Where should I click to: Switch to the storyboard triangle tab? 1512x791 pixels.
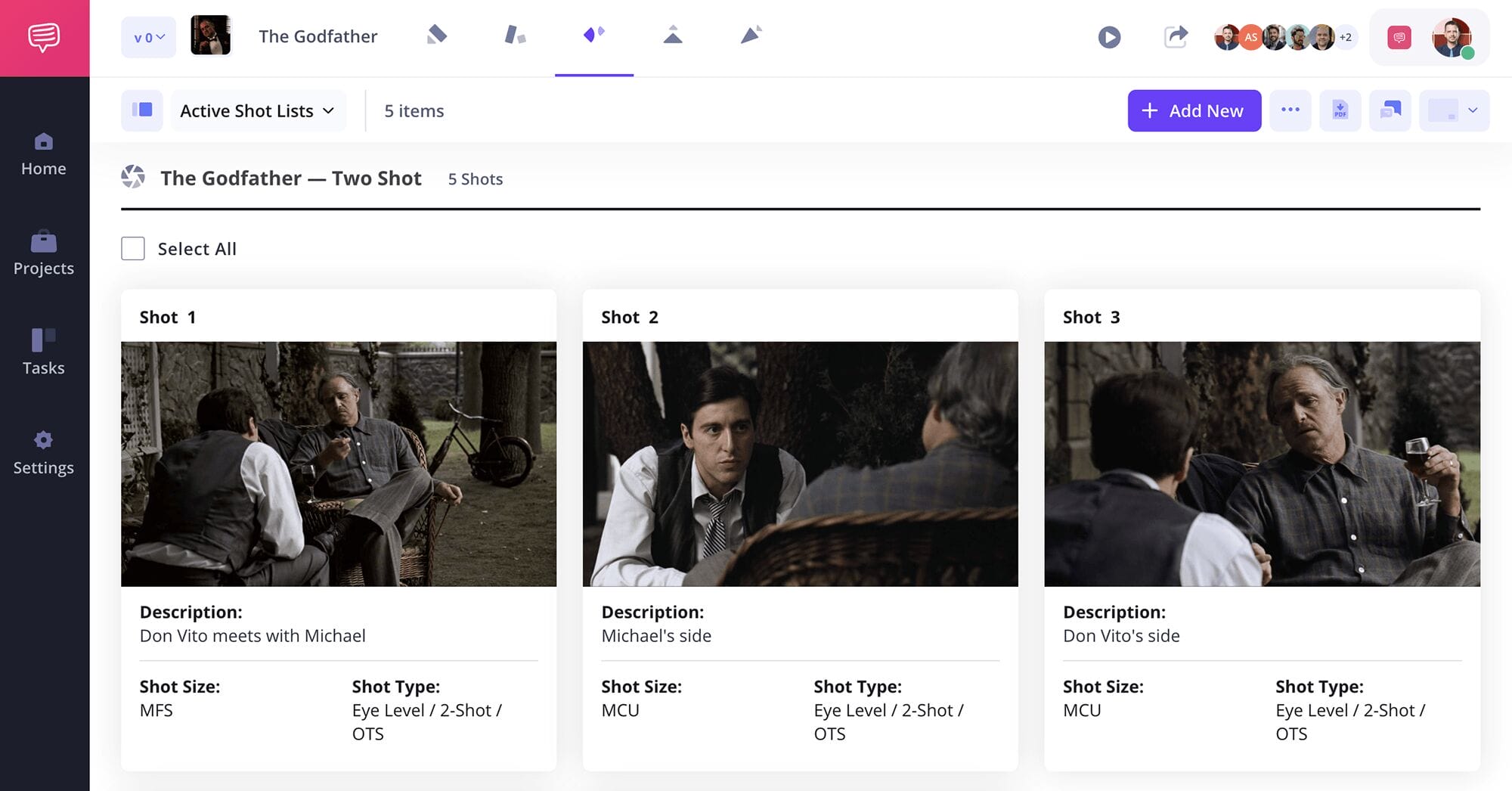(673, 35)
